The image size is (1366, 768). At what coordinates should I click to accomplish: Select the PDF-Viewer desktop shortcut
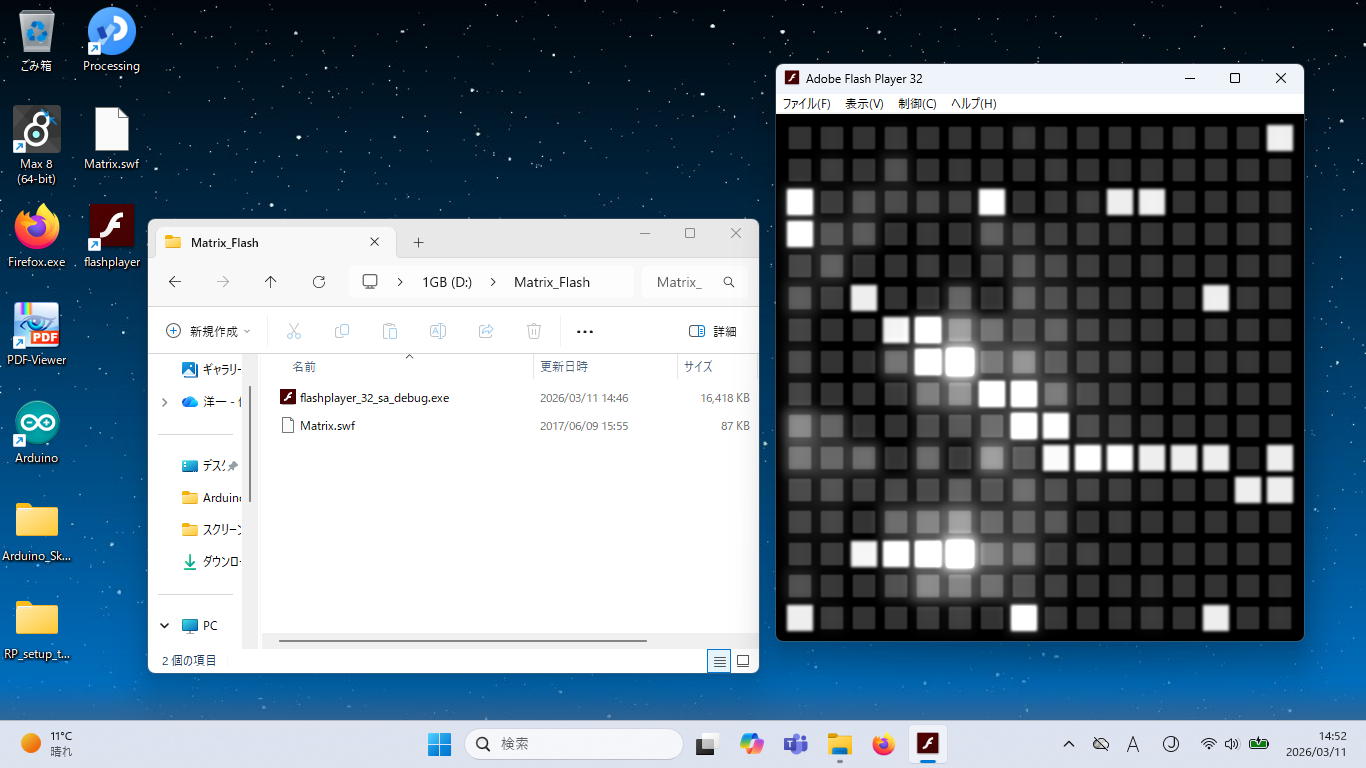pos(37,335)
